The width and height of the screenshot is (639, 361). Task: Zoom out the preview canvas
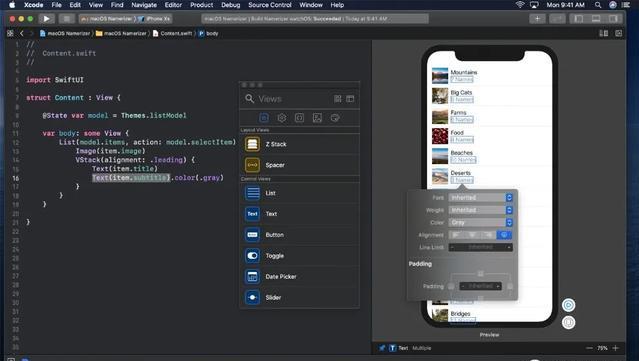(589, 348)
